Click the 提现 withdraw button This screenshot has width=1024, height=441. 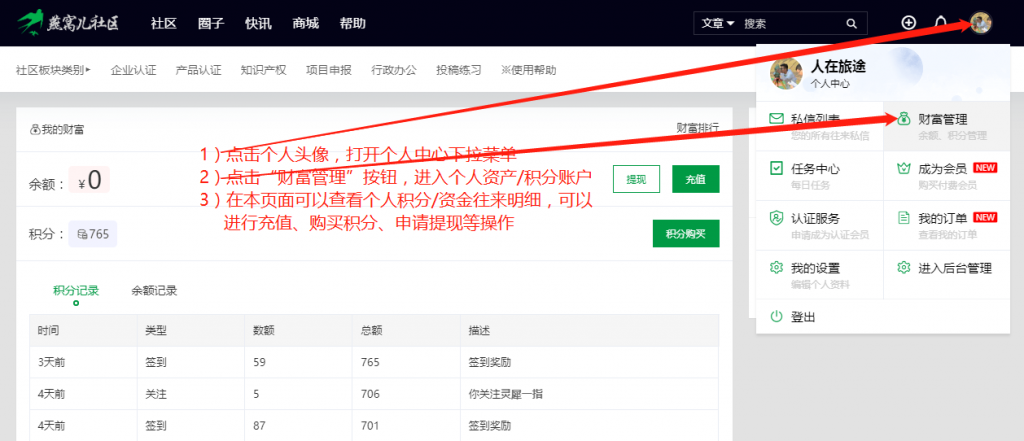636,179
